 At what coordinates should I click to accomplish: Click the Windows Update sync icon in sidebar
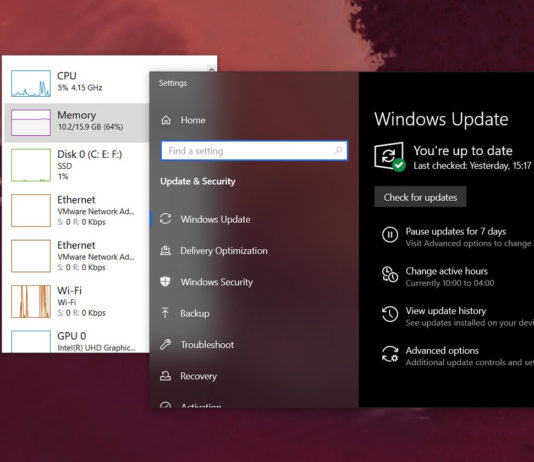click(166, 219)
